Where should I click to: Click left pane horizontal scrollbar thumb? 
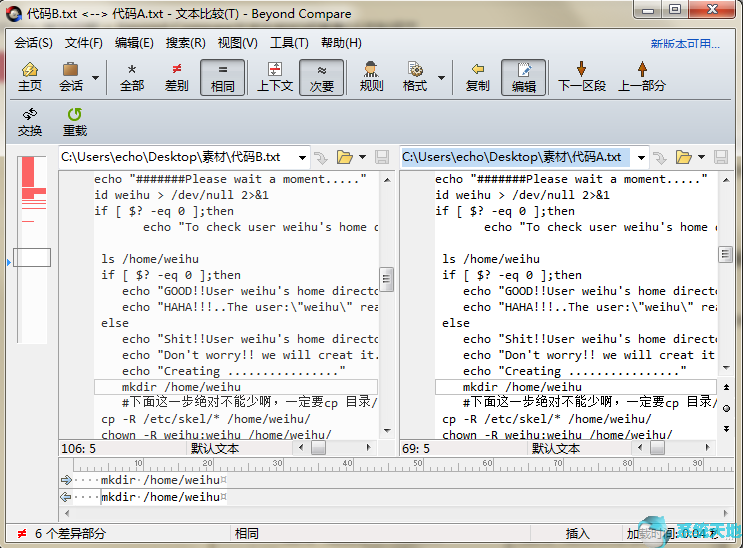click(x=318, y=448)
